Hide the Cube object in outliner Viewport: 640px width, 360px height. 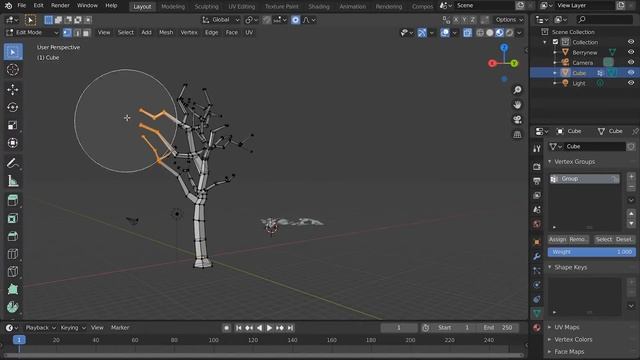pos(631,73)
